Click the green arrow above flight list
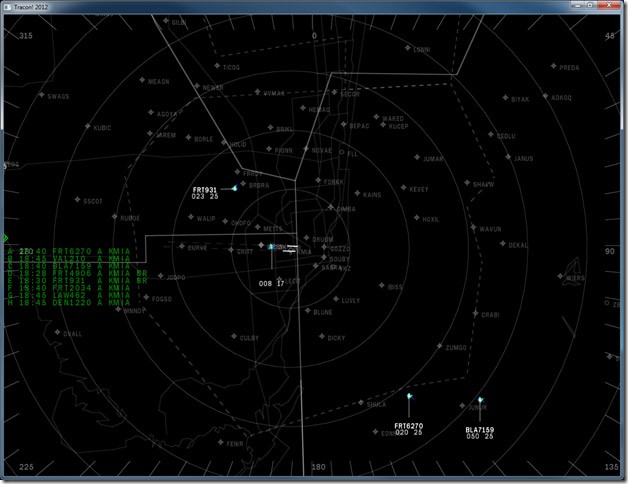Viewport: 628px width, 484px height. (5, 238)
